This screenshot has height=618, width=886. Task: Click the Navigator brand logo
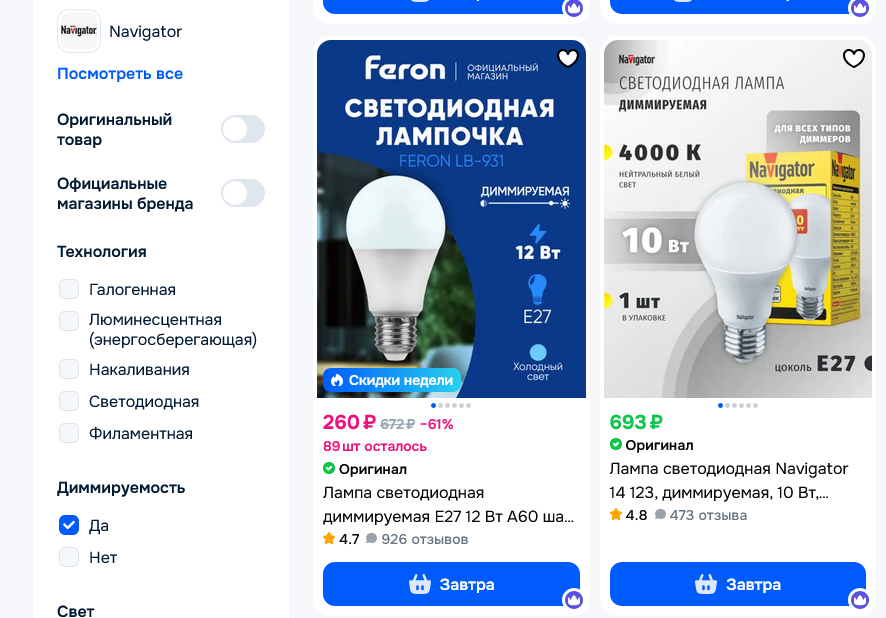(79, 31)
